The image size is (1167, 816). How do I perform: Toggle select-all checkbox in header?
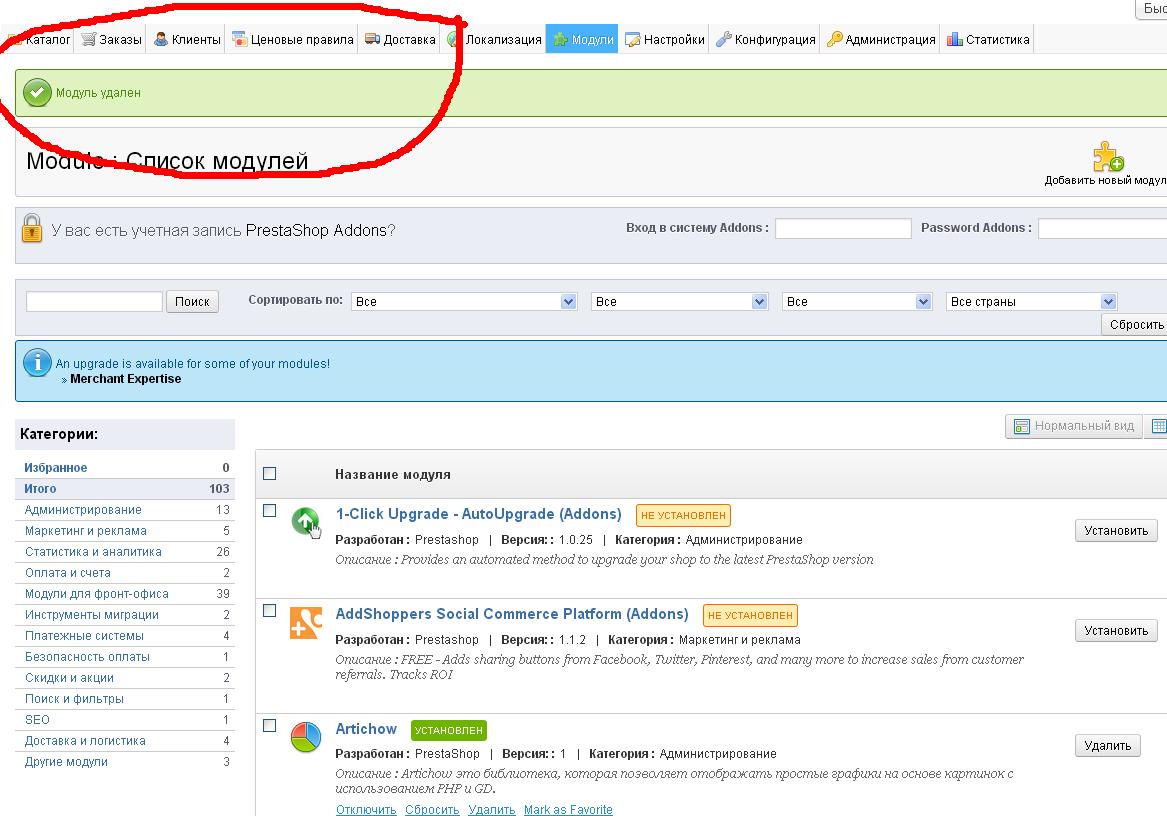[269, 474]
